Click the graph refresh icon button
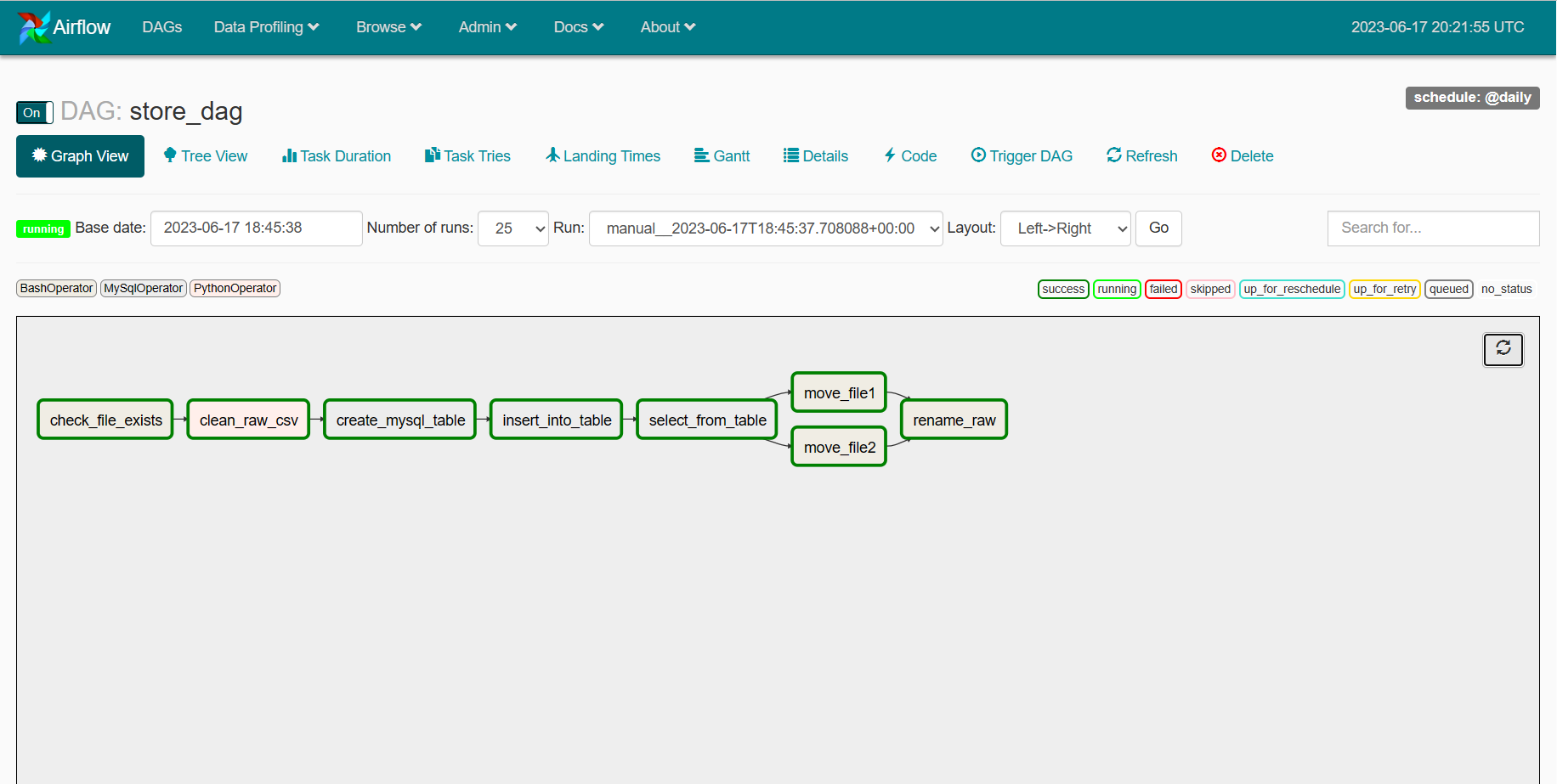Screen dimensions: 1557x784 coord(1503,349)
